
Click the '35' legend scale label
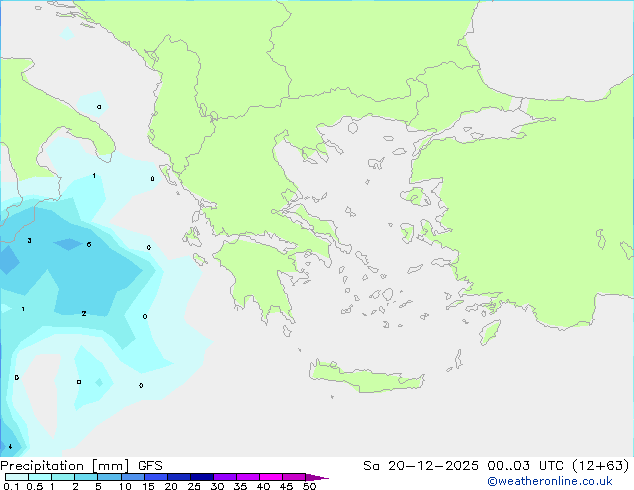tap(241, 486)
